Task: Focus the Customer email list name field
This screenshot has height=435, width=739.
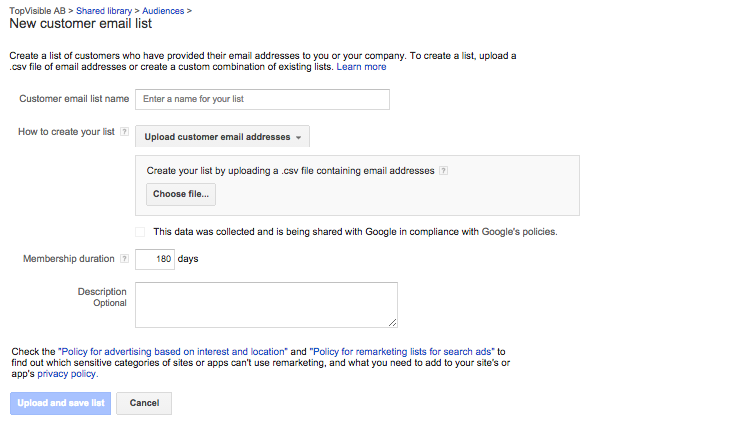Action: click(262, 99)
